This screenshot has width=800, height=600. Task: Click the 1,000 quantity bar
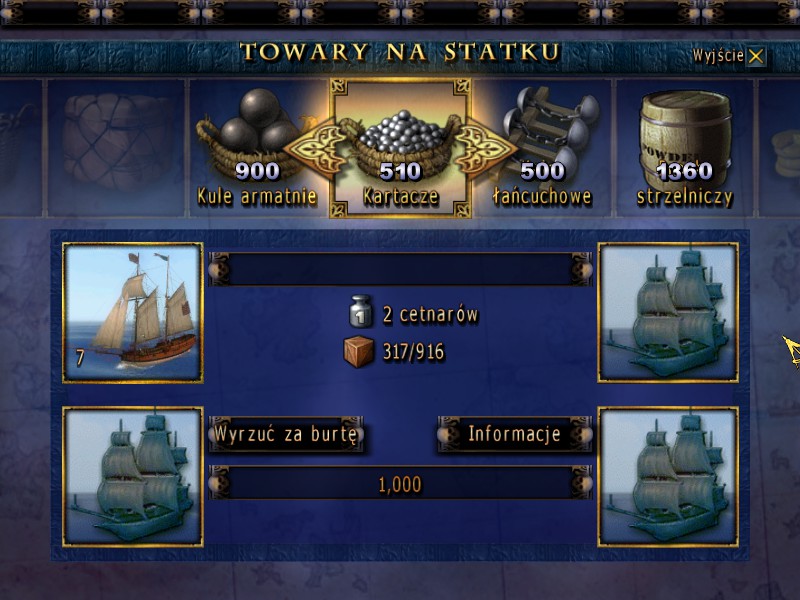[401, 483]
